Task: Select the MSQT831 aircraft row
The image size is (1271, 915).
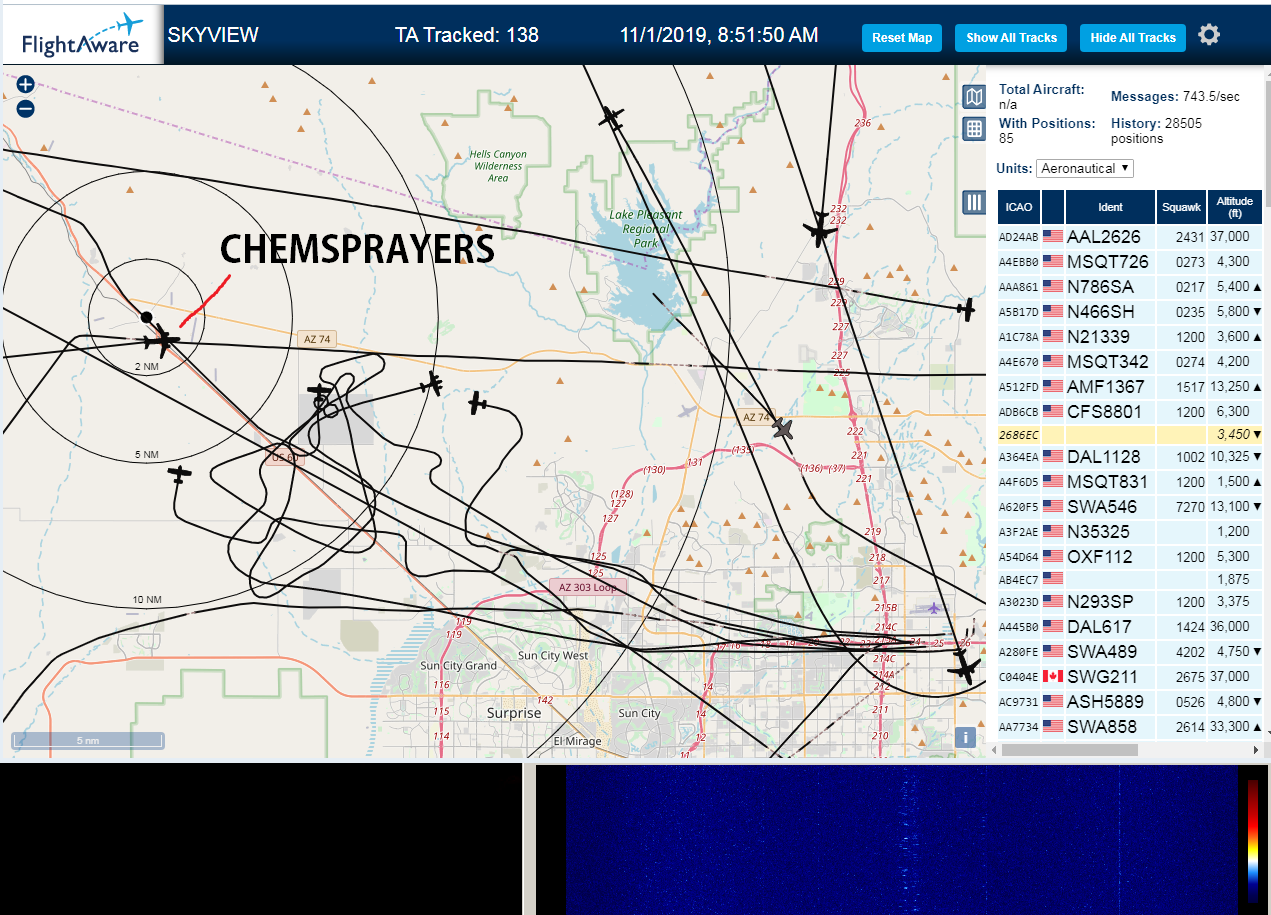Action: pos(1130,482)
